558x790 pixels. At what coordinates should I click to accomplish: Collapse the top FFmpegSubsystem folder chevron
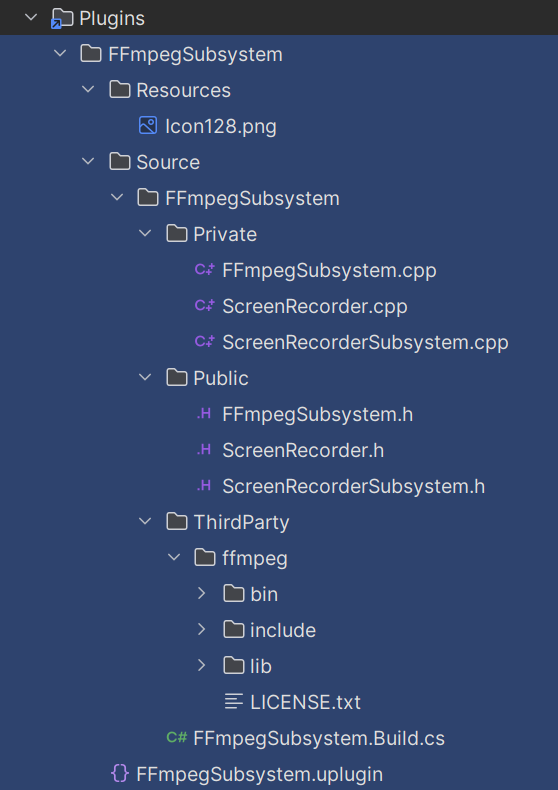[x=60, y=53]
